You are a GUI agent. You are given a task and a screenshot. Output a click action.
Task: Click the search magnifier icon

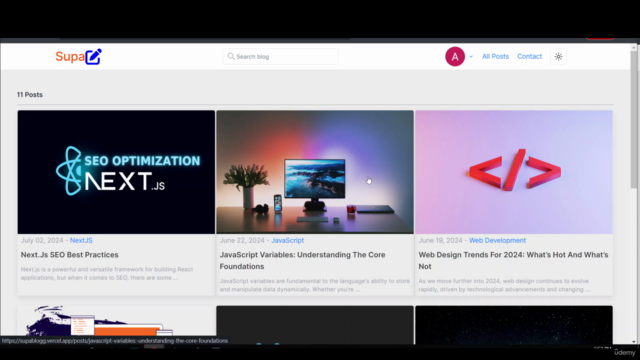click(231, 56)
